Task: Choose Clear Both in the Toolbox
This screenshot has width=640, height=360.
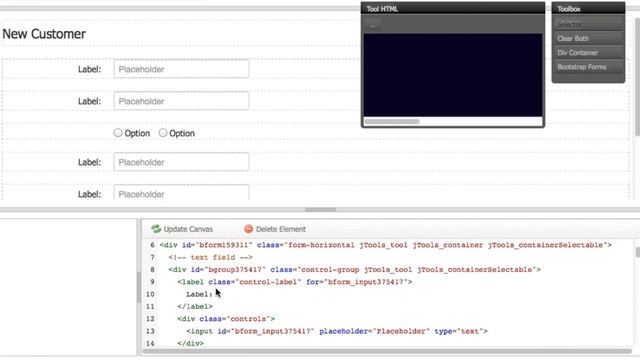Action: coord(588,38)
